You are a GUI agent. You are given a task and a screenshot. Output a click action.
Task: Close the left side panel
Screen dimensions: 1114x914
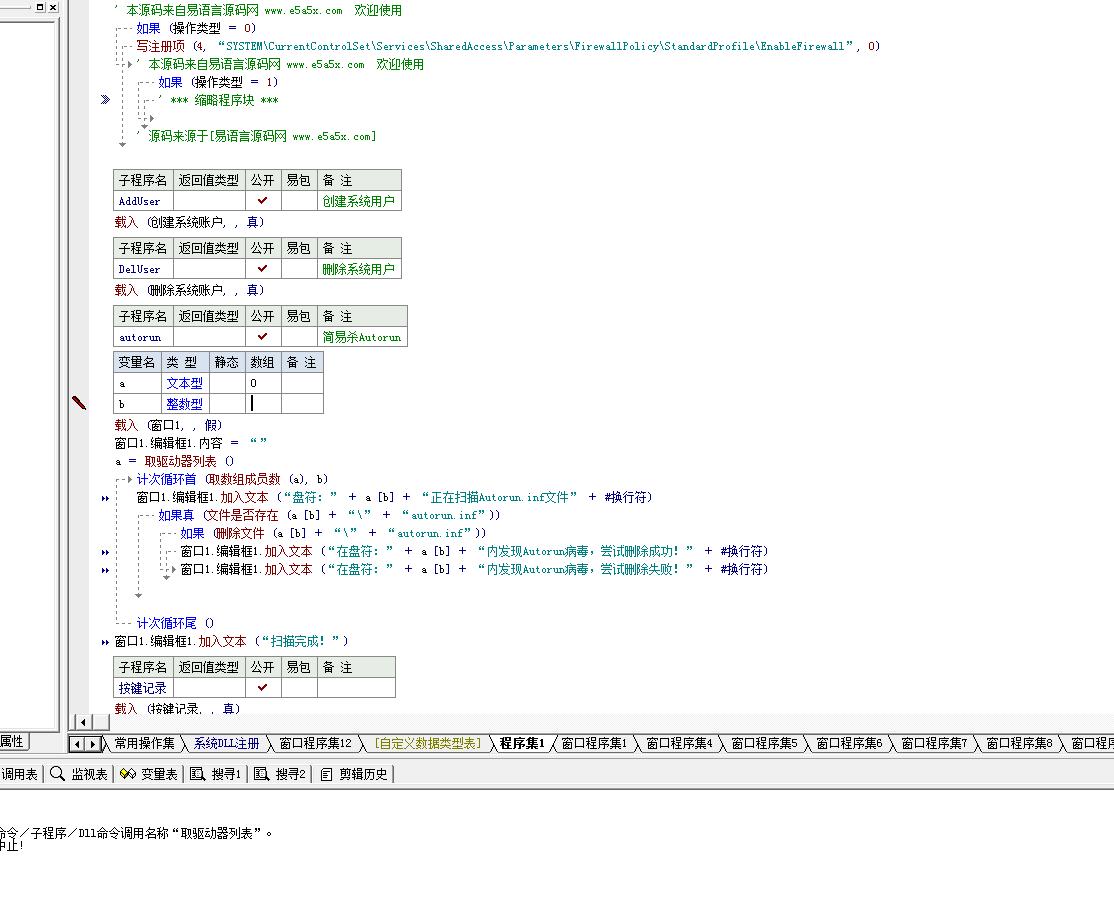point(53,6)
